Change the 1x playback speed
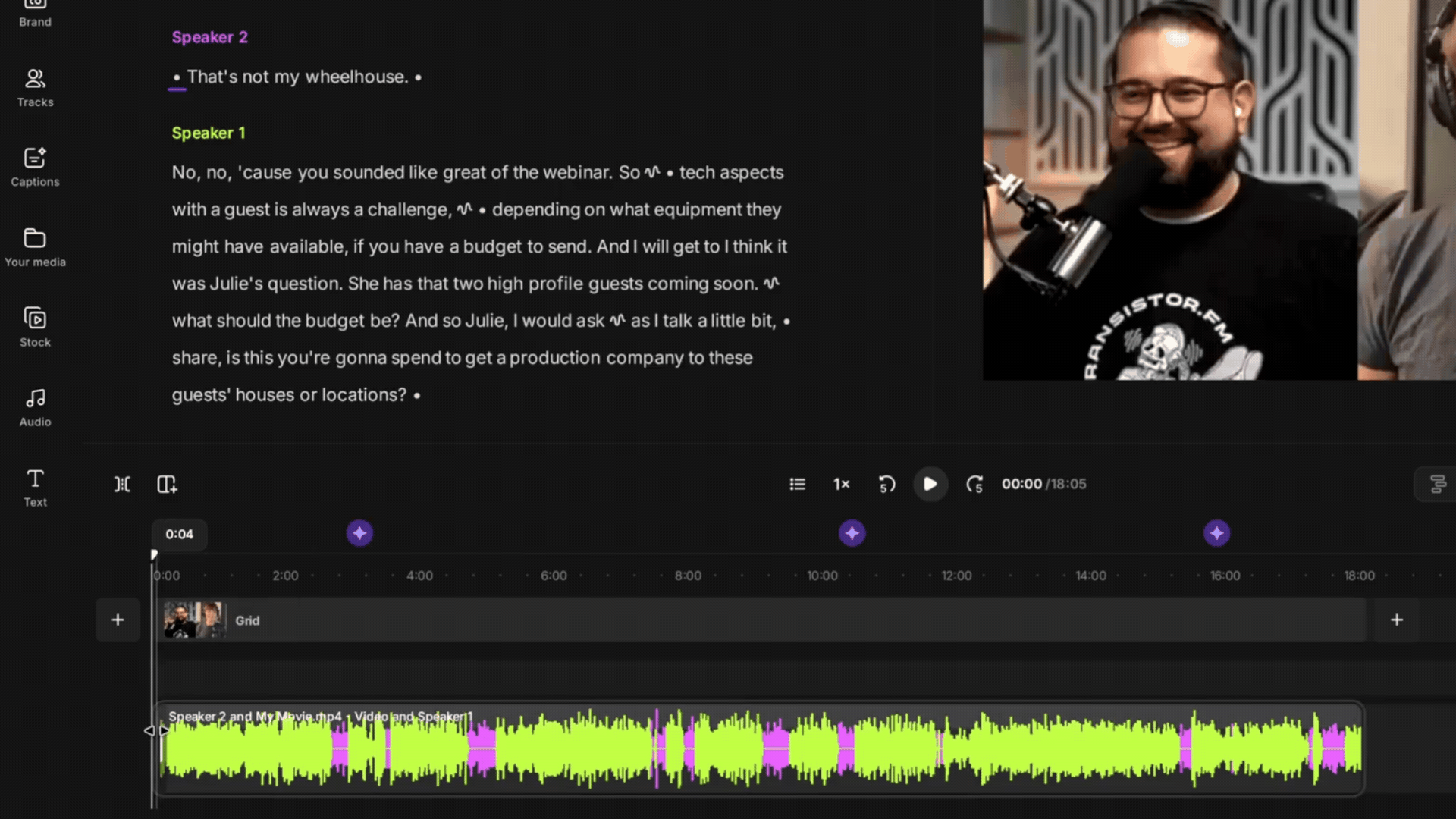This screenshot has width=1456, height=819. pyautogui.click(x=842, y=484)
